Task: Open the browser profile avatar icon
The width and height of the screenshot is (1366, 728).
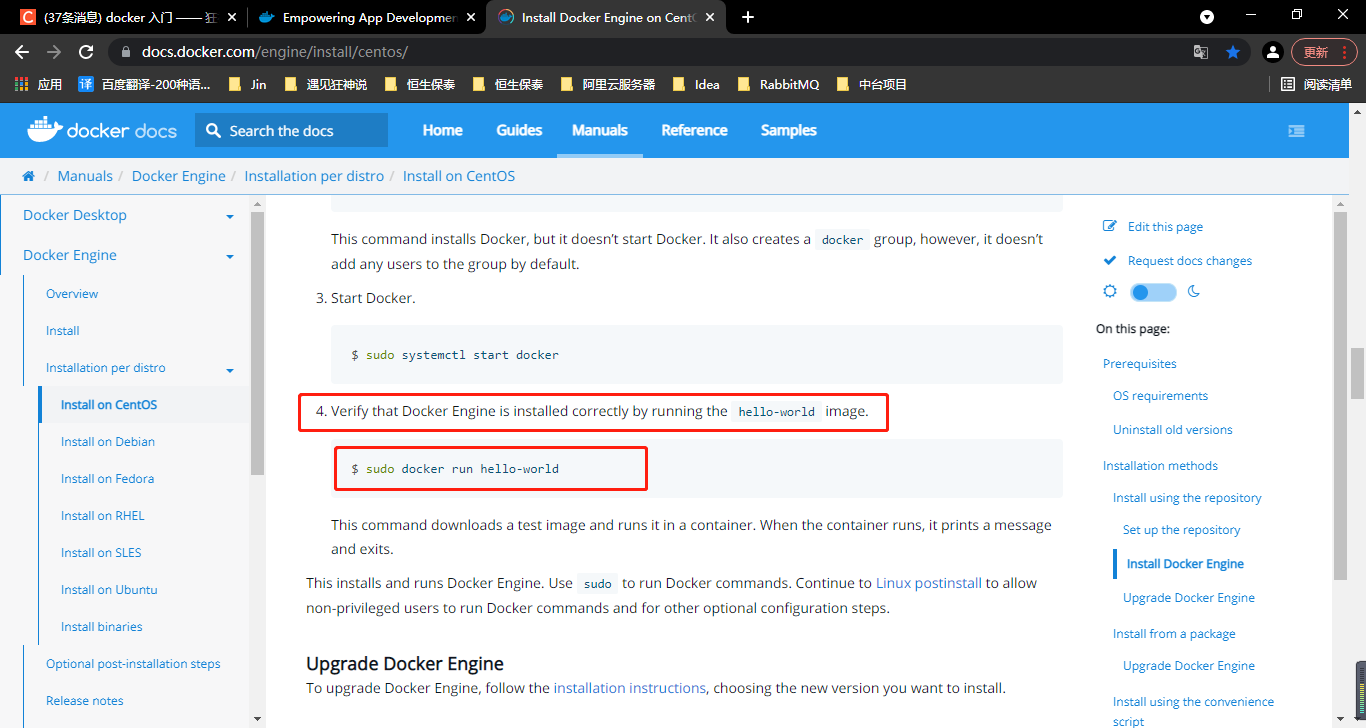Action: click(1272, 52)
